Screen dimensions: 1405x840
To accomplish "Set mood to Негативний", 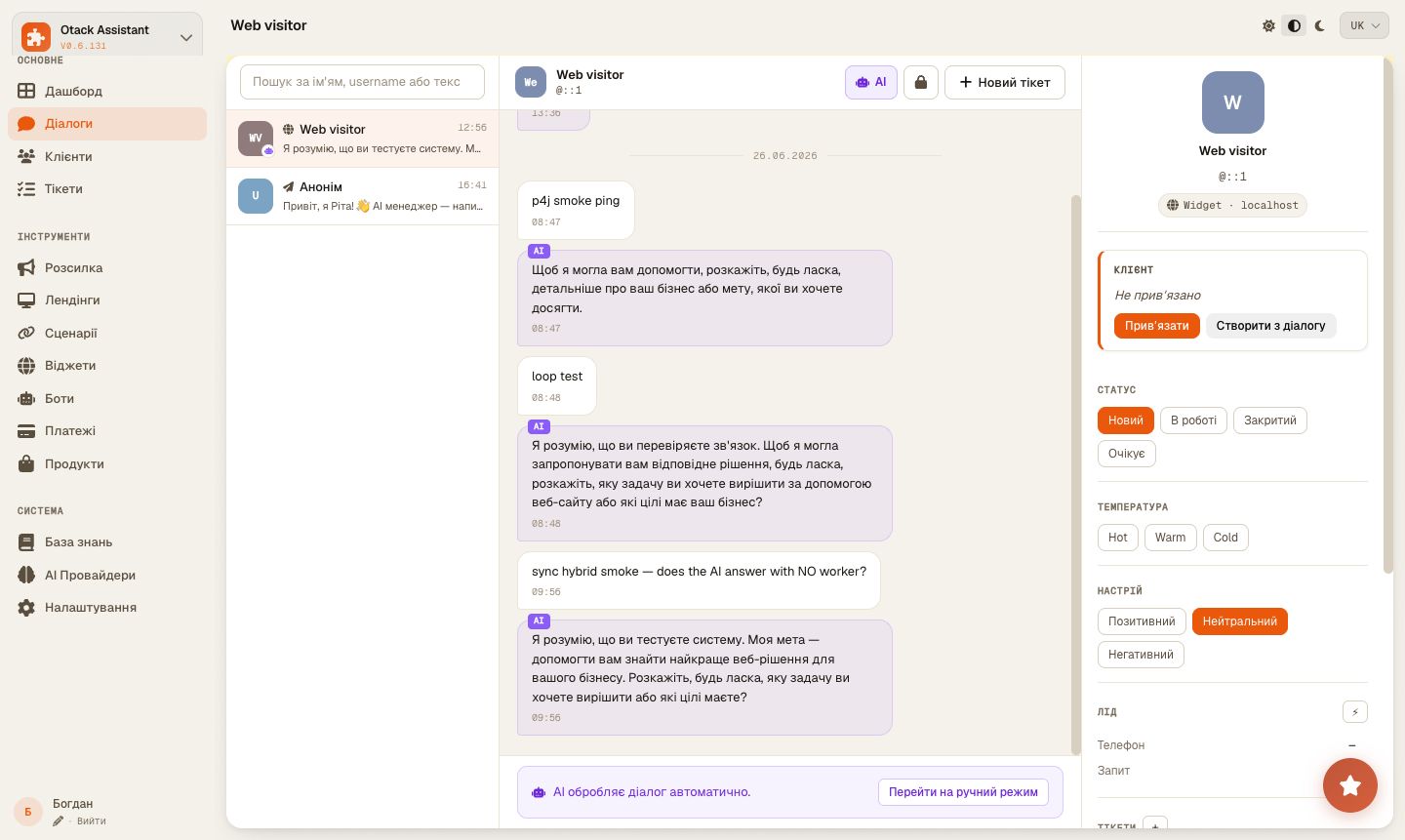I will [x=1141, y=655].
